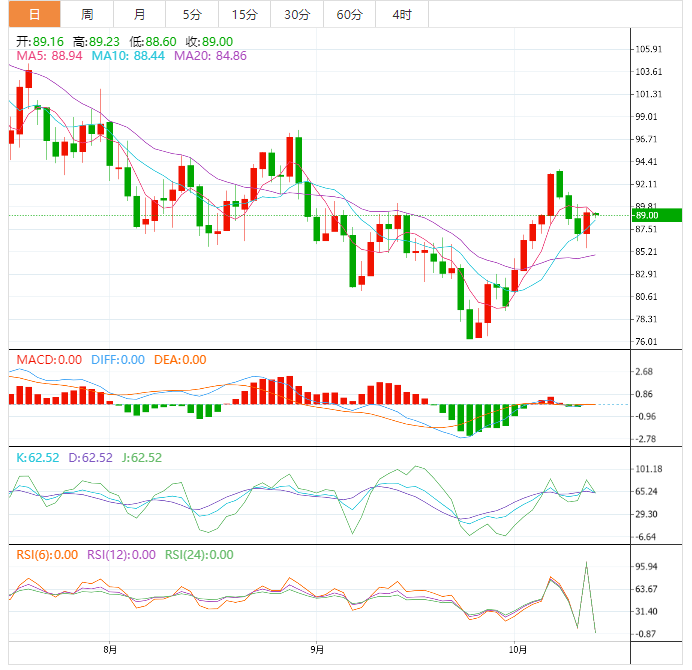Click the DEA:0.00 indicator label
692x670 pixels.
[180, 360]
